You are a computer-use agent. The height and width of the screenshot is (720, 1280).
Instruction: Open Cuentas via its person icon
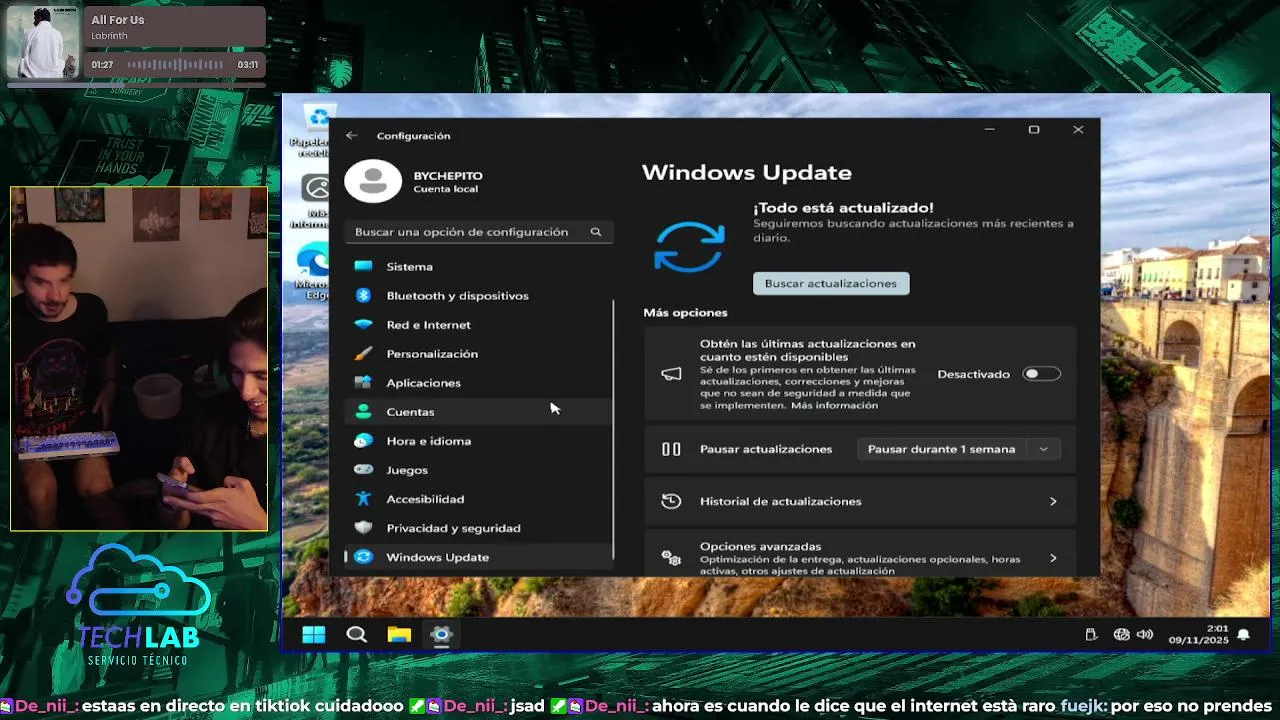(364, 411)
